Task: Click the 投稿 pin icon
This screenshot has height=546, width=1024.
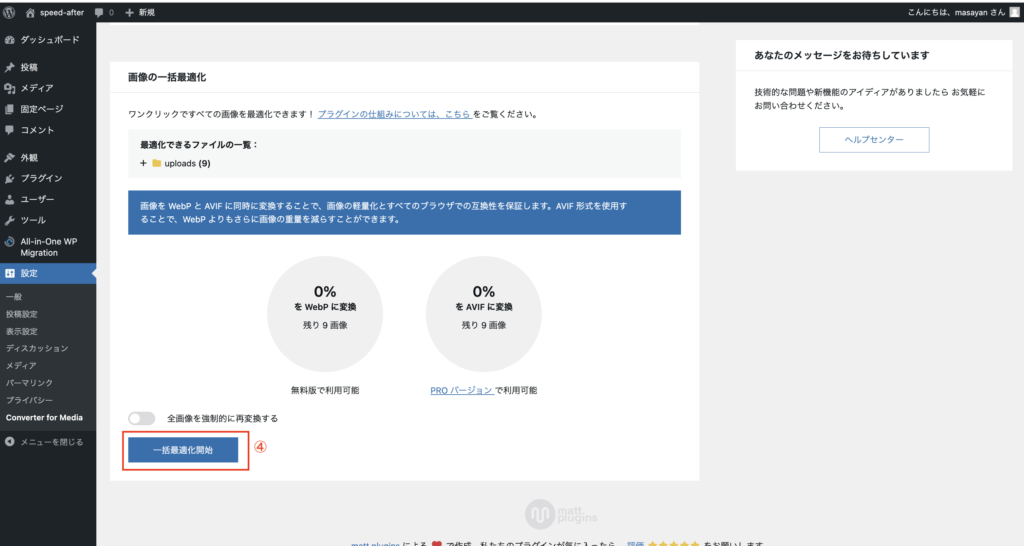Action: (x=9, y=67)
